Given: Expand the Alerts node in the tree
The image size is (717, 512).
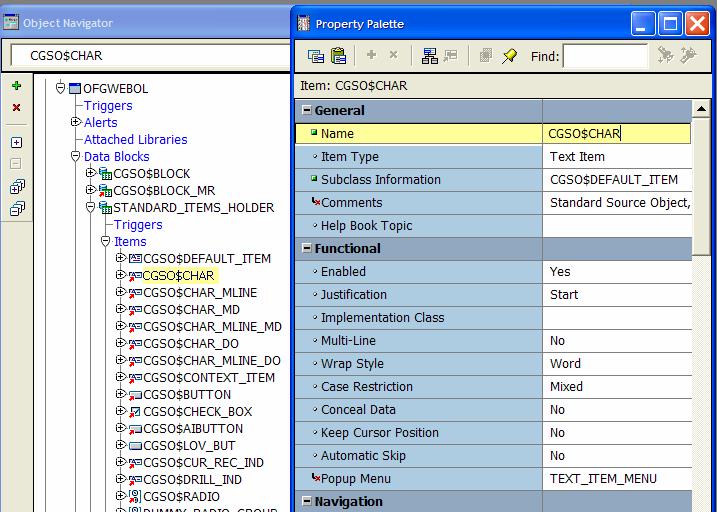Looking at the screenshot, I should (x=75, y=122).
